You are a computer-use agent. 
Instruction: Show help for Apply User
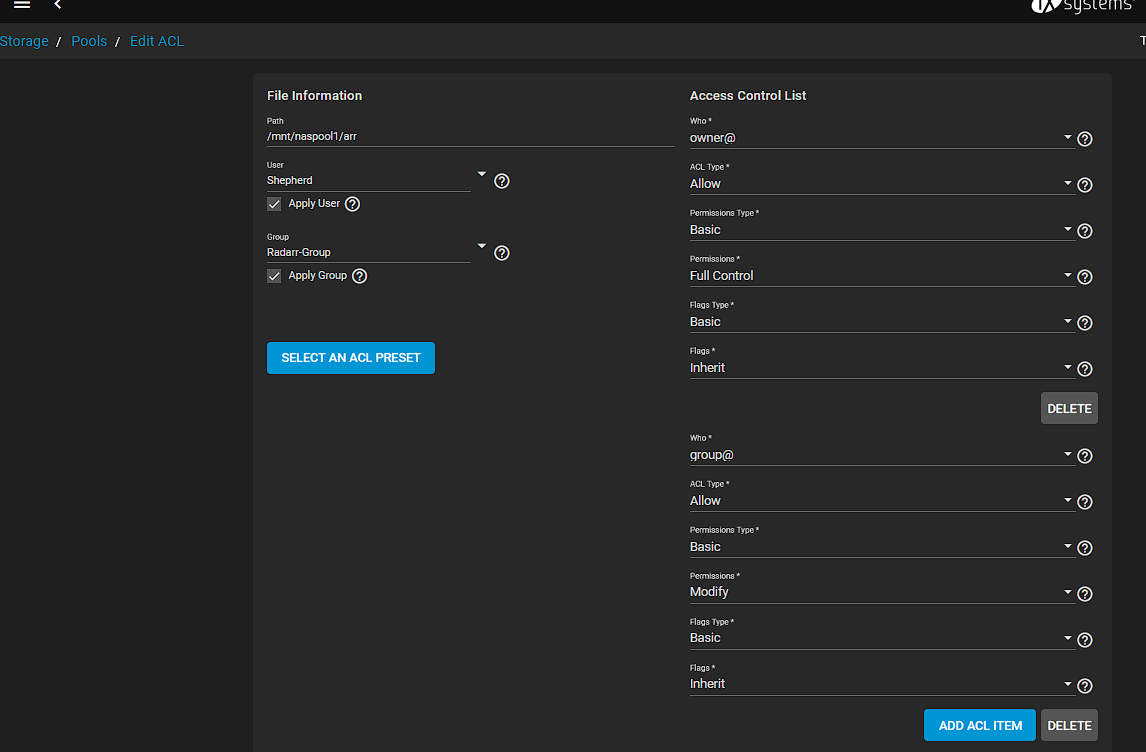(x=352, y=204)
